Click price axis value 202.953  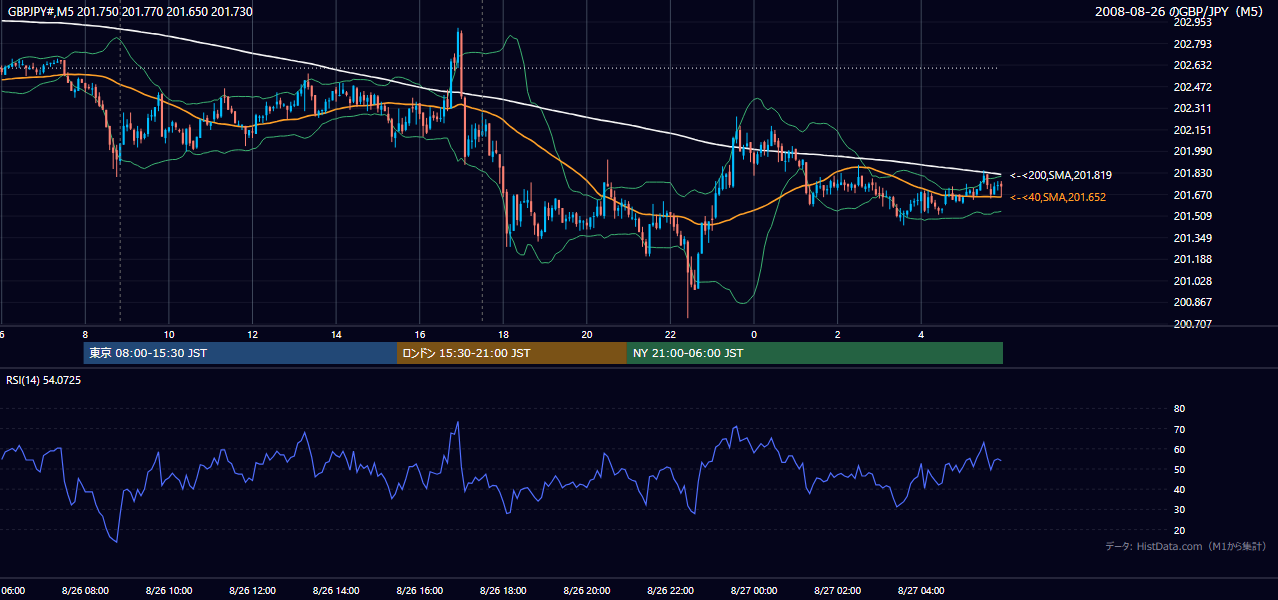(1193, 22)
